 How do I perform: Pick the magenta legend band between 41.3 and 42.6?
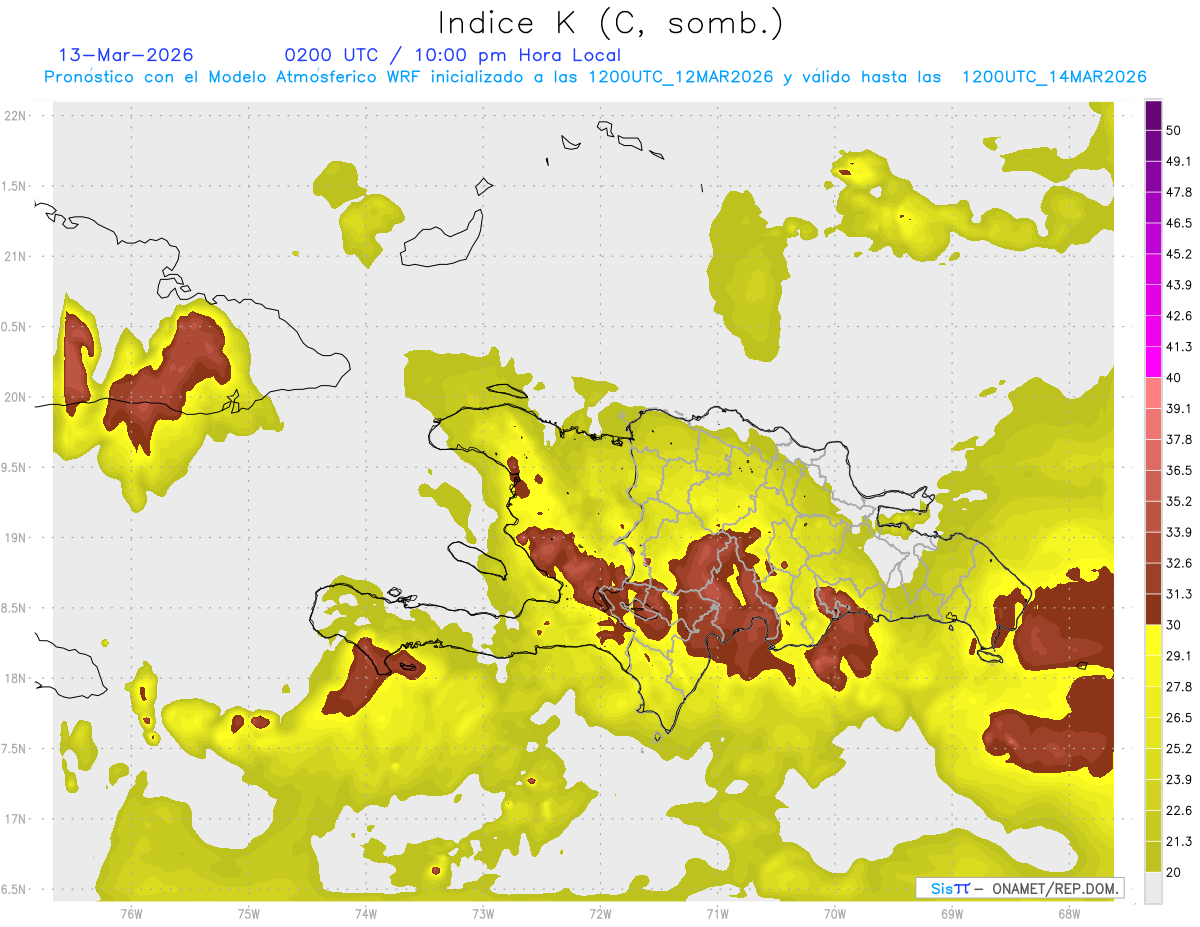coord(1153,331)
